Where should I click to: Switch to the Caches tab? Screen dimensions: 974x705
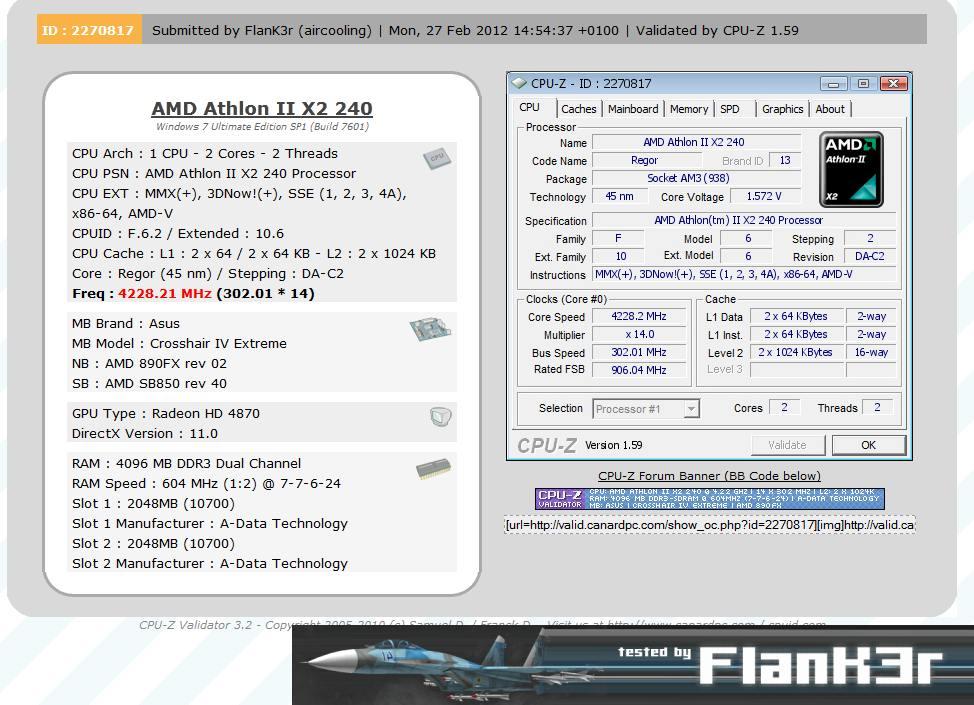(x=578, y=109)
